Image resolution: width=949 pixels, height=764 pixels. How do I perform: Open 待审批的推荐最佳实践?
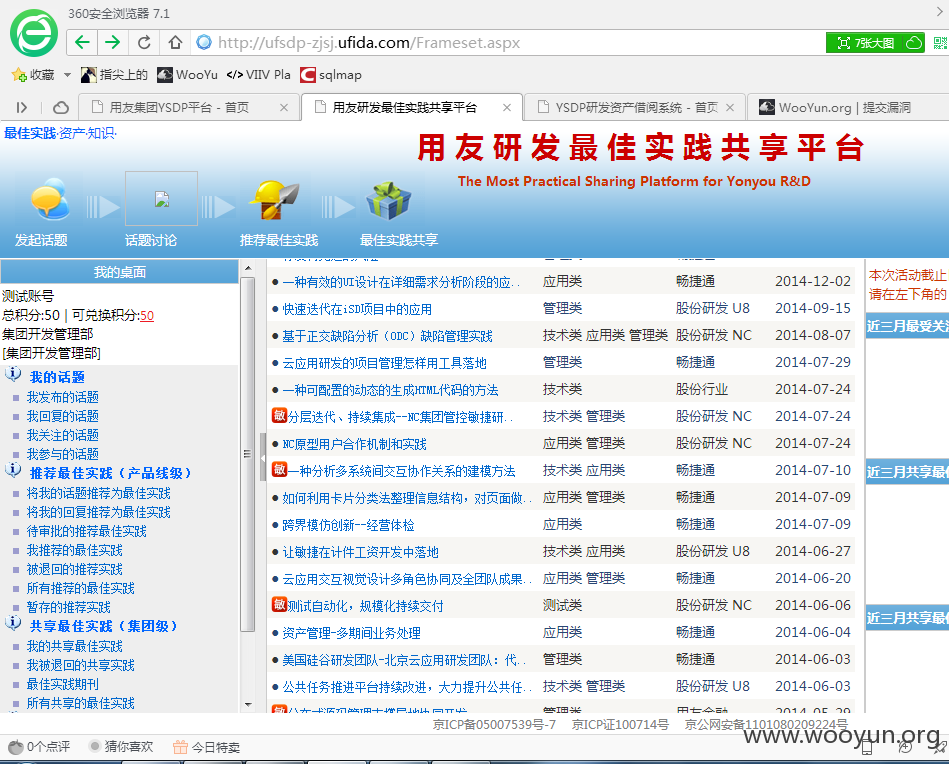point(87,532)
